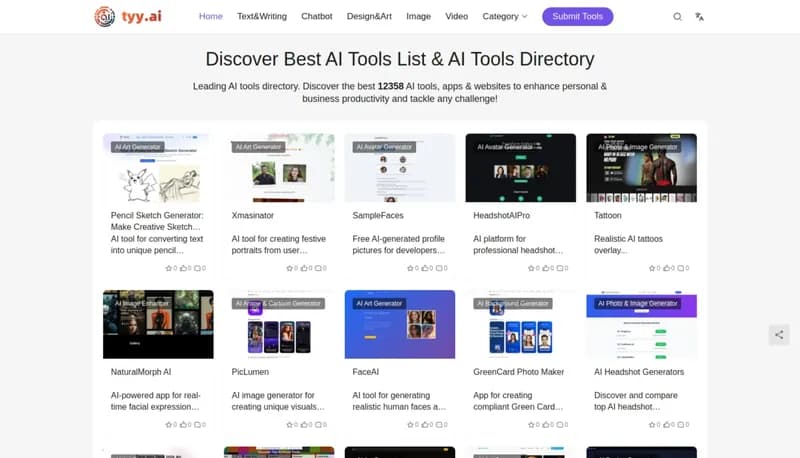Click 'AI platform for professional headshot' description
The width and height of the screenshot is (800, 458).
click(518, 244)
